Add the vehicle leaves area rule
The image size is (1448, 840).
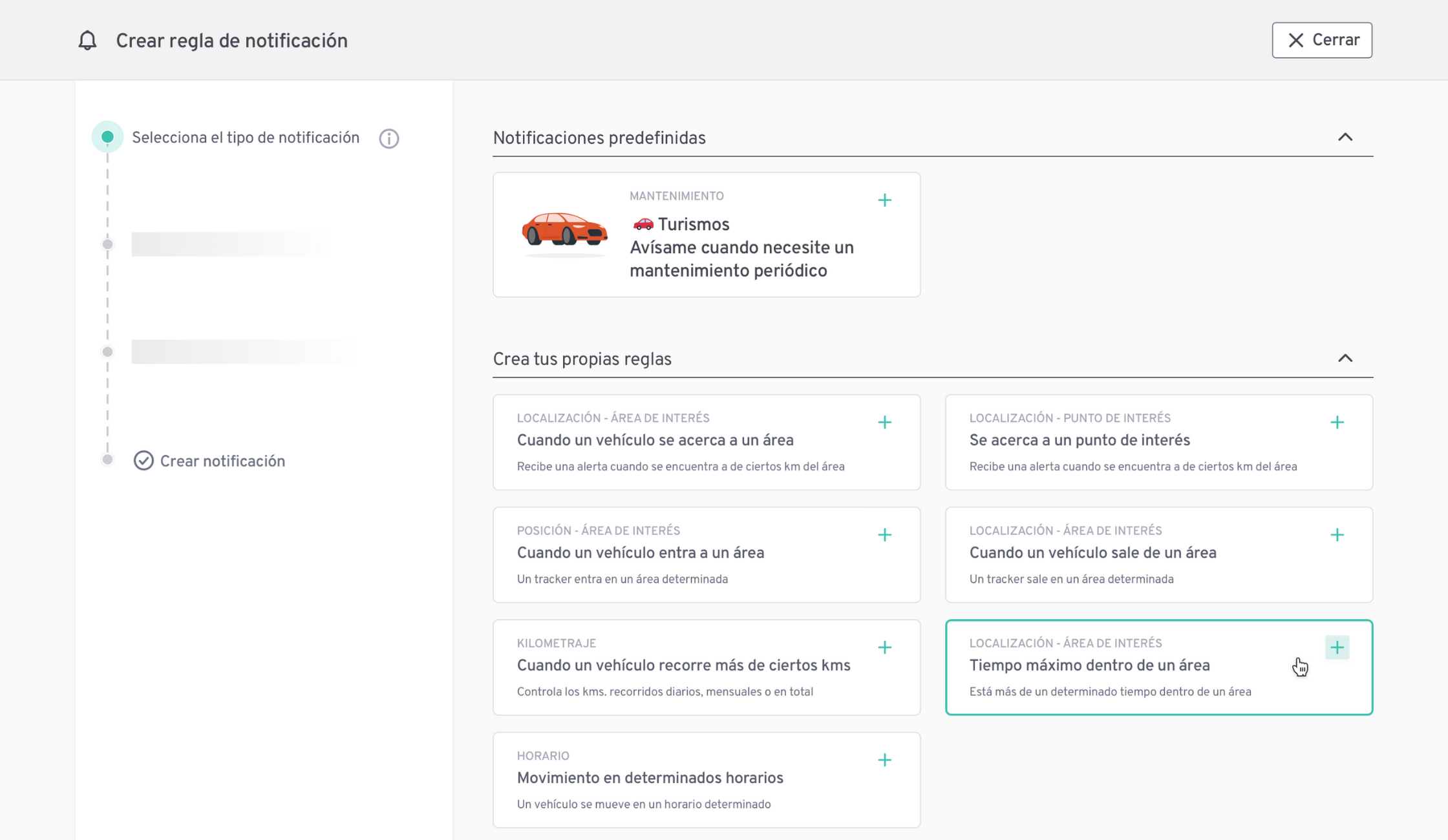tap(1337, 535)
